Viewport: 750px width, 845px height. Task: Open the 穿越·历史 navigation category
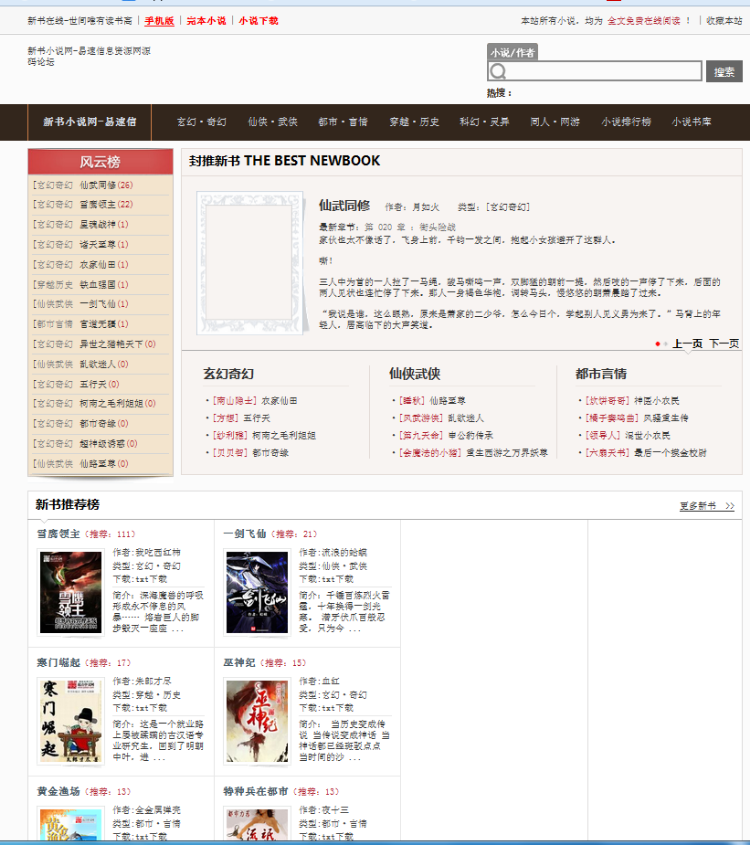click(x=414, y=122)
